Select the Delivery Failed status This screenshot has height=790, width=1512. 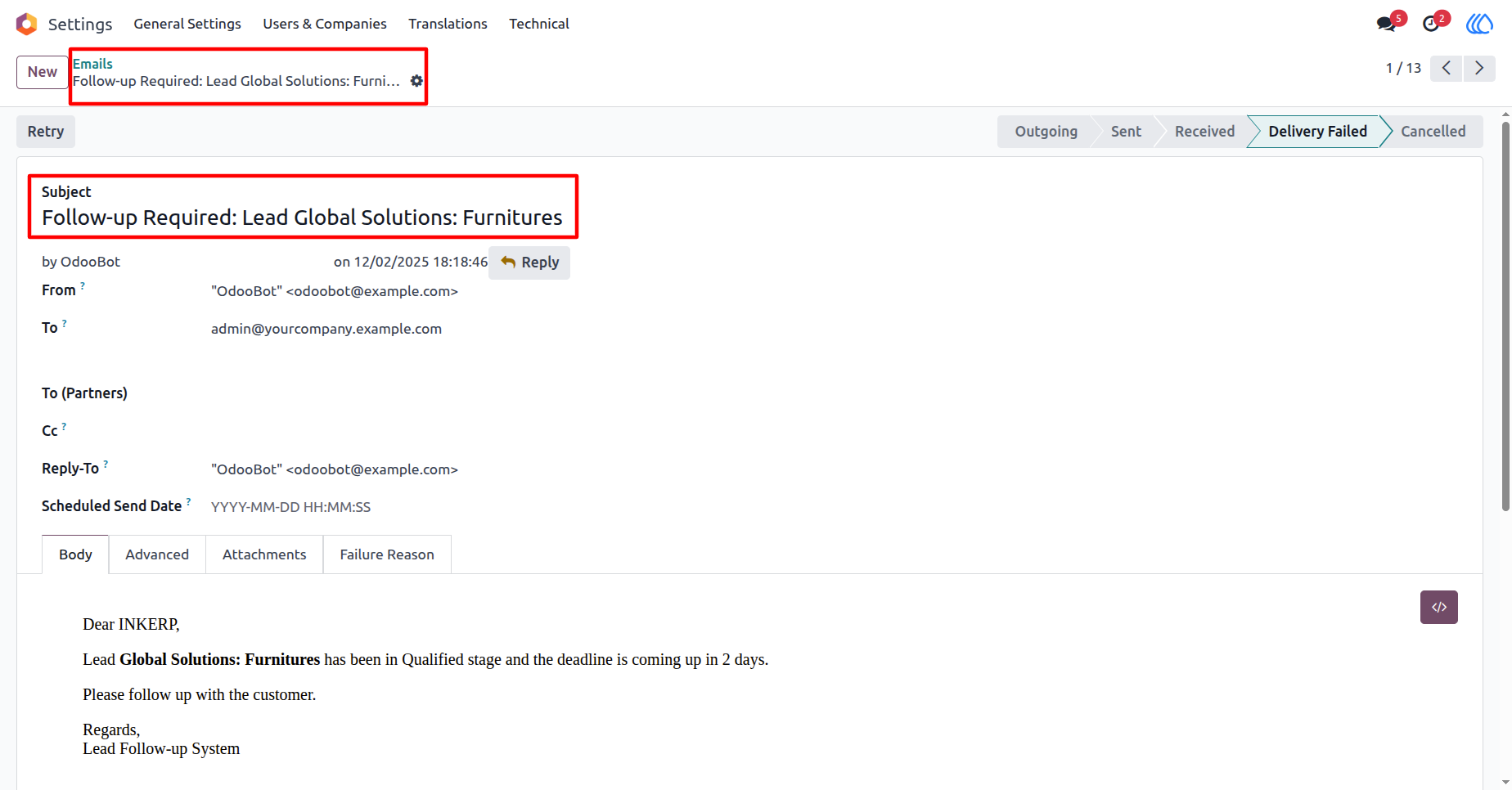[1317, 132]
